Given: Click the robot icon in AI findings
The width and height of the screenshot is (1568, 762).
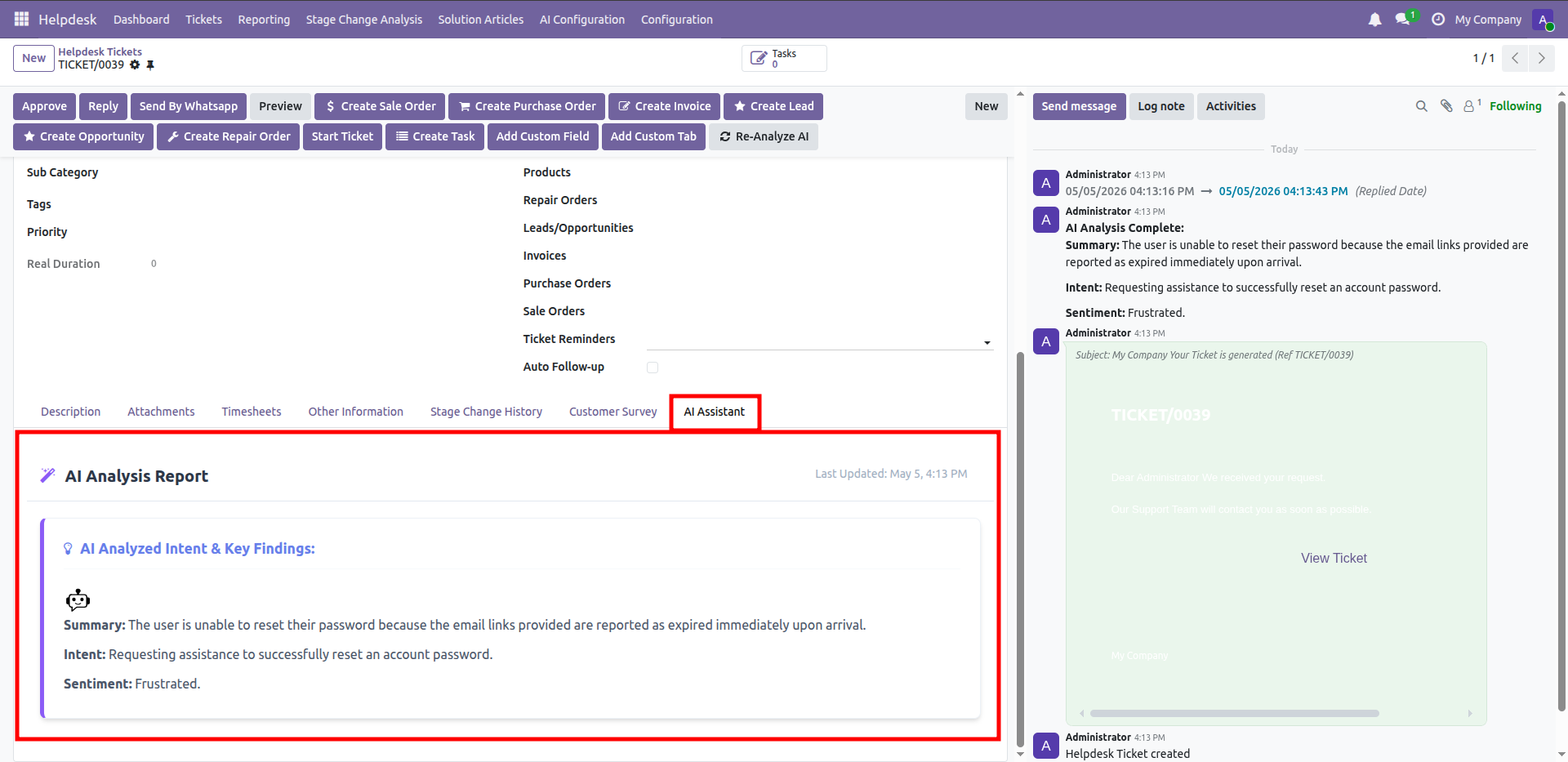Looking at the screenshot, I should (x=78, y=600).
